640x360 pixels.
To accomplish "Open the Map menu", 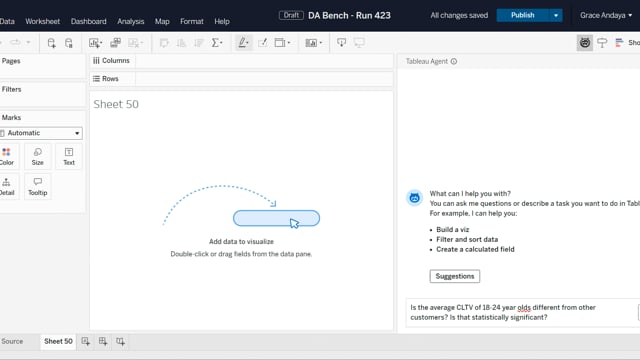I will (162, 21).
